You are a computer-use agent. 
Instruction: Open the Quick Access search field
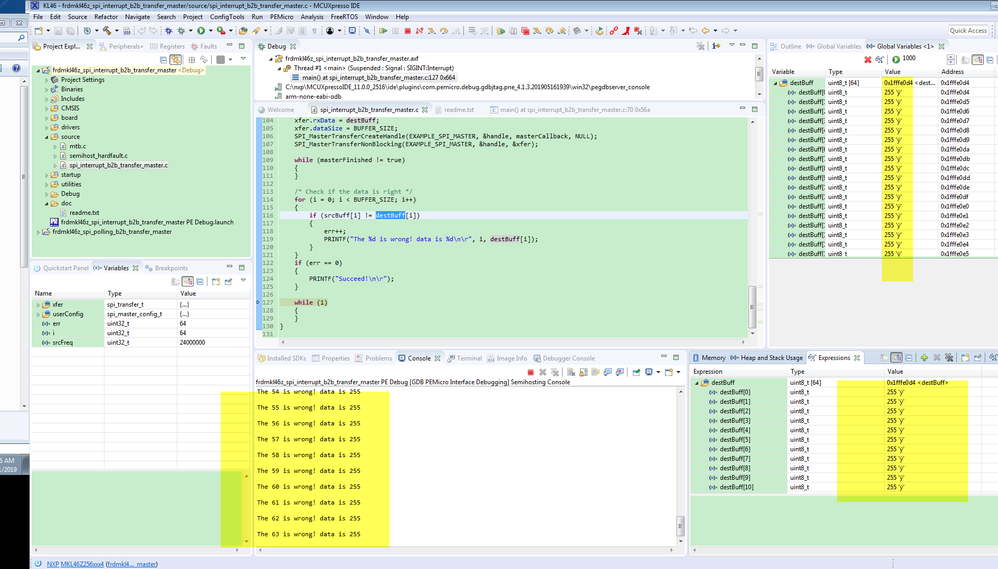coord(967,31)
